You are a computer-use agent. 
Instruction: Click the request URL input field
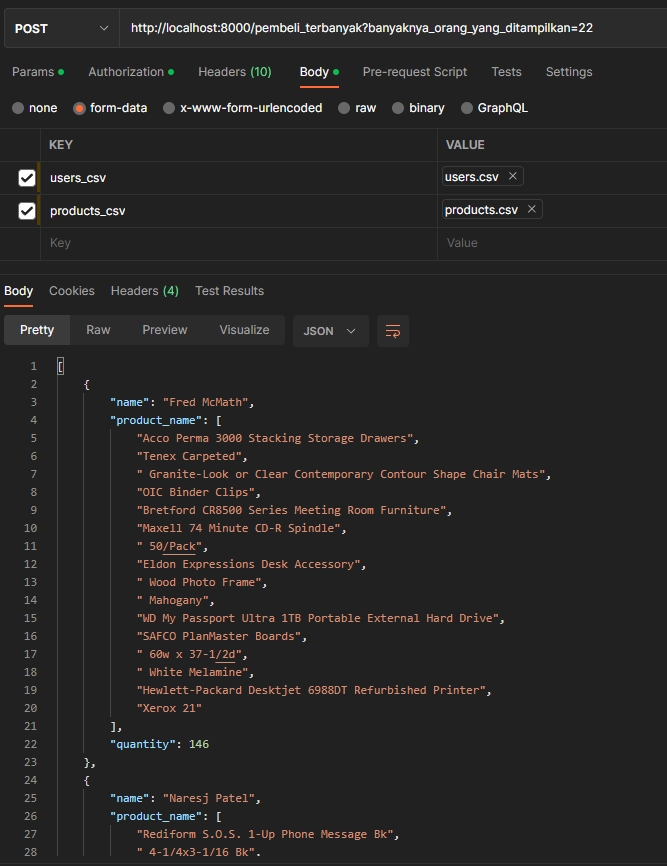click(390, 27)
